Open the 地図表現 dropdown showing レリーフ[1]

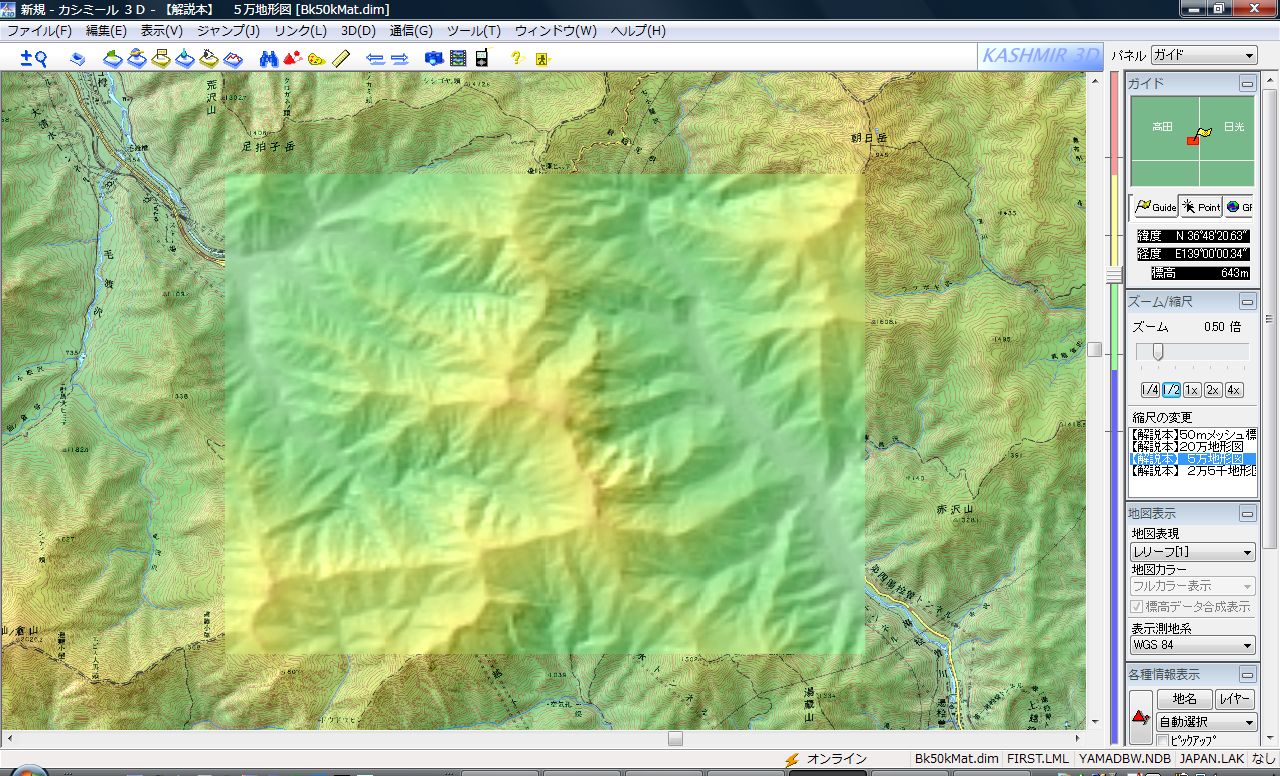click(1193, 552)
